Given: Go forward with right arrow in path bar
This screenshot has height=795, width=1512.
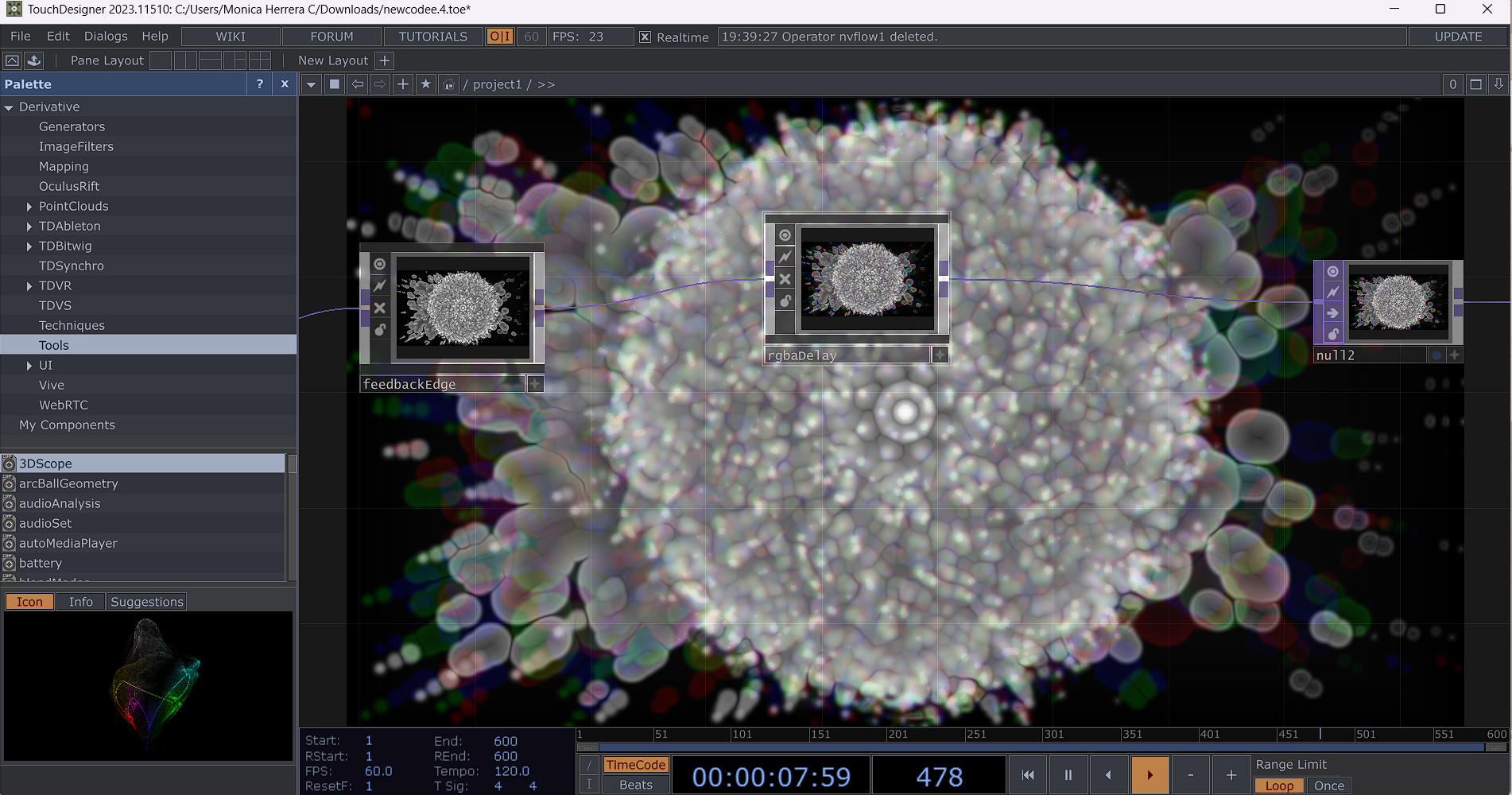Looking at the screenshot, I should point(380,84).
